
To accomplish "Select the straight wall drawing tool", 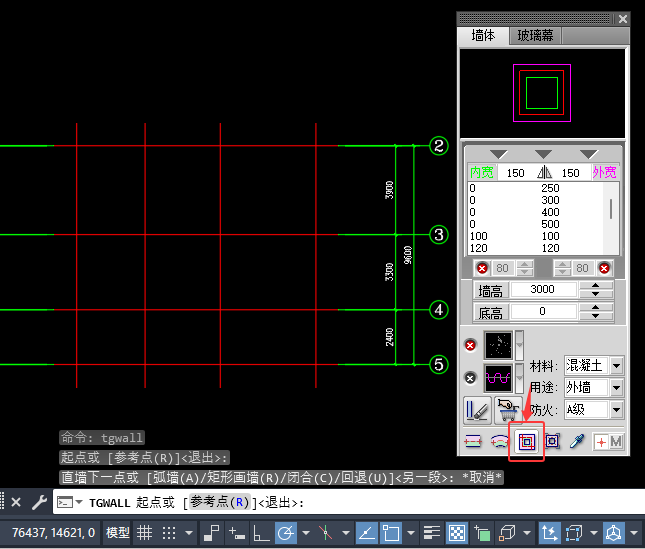I will point(473,442).
